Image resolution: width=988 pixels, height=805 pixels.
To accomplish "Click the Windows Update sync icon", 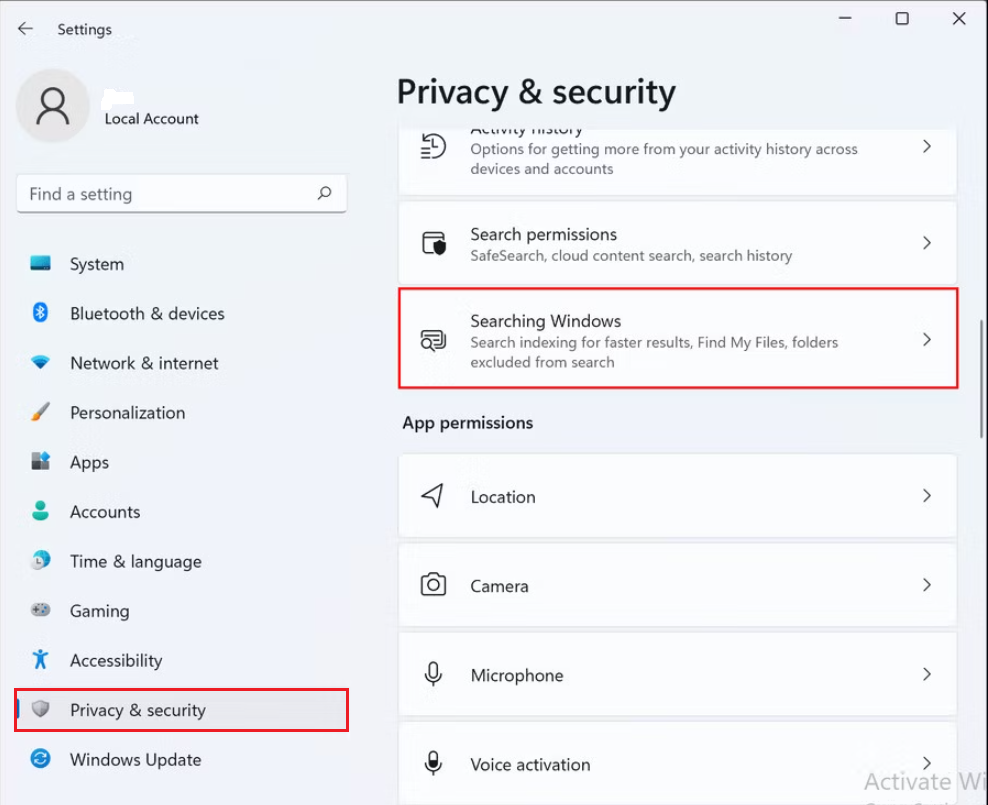I will (40, 758).
